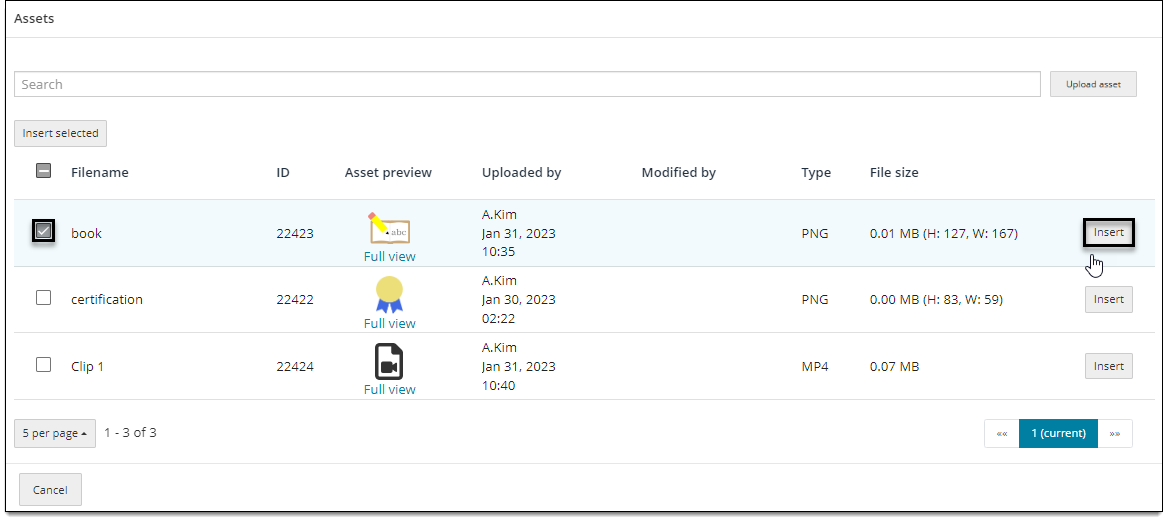Insert the certification asset
This screenshot has height=522, width=1168.
click(1108, 299)
